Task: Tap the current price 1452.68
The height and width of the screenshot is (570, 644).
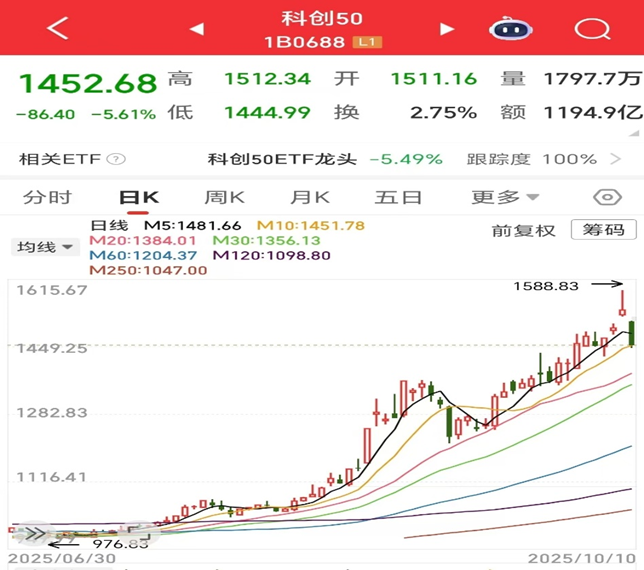Action: pyautogui.click(x=88, y=83)
